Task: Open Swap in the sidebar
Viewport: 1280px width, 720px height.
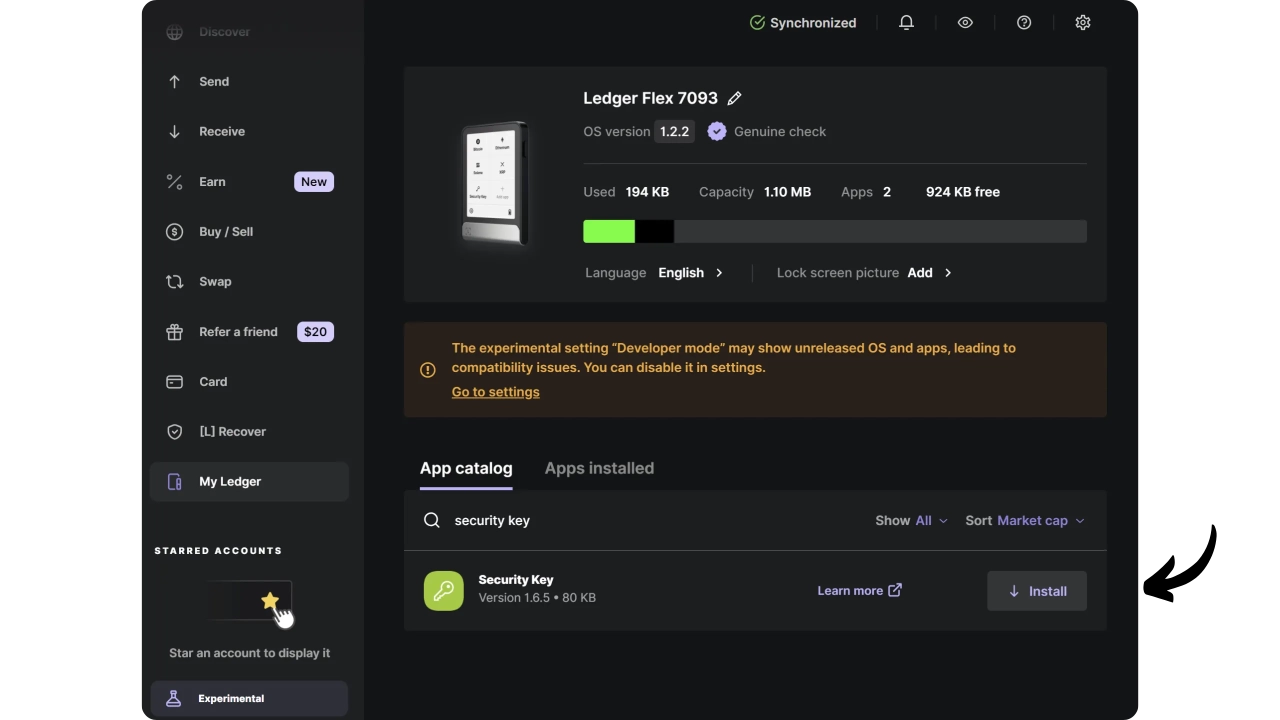Action: [x=249, y=282]
